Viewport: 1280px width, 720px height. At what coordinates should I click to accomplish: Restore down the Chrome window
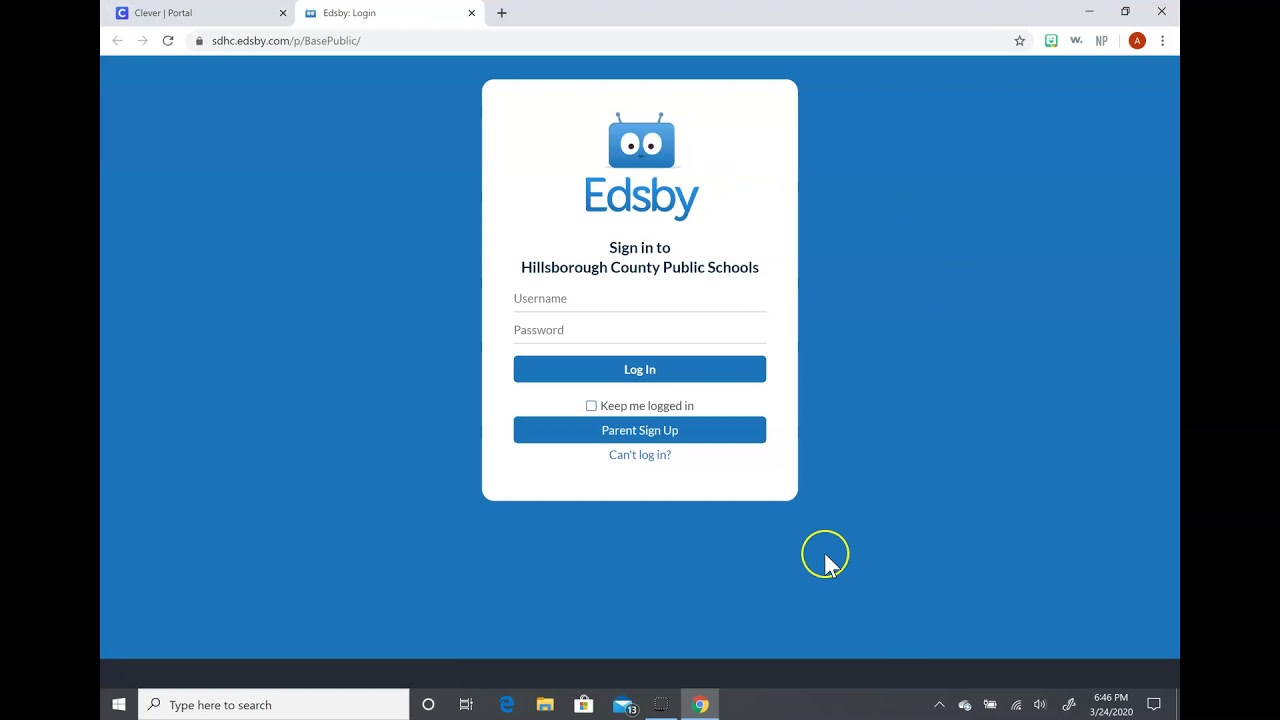[x=1125, y=12]
